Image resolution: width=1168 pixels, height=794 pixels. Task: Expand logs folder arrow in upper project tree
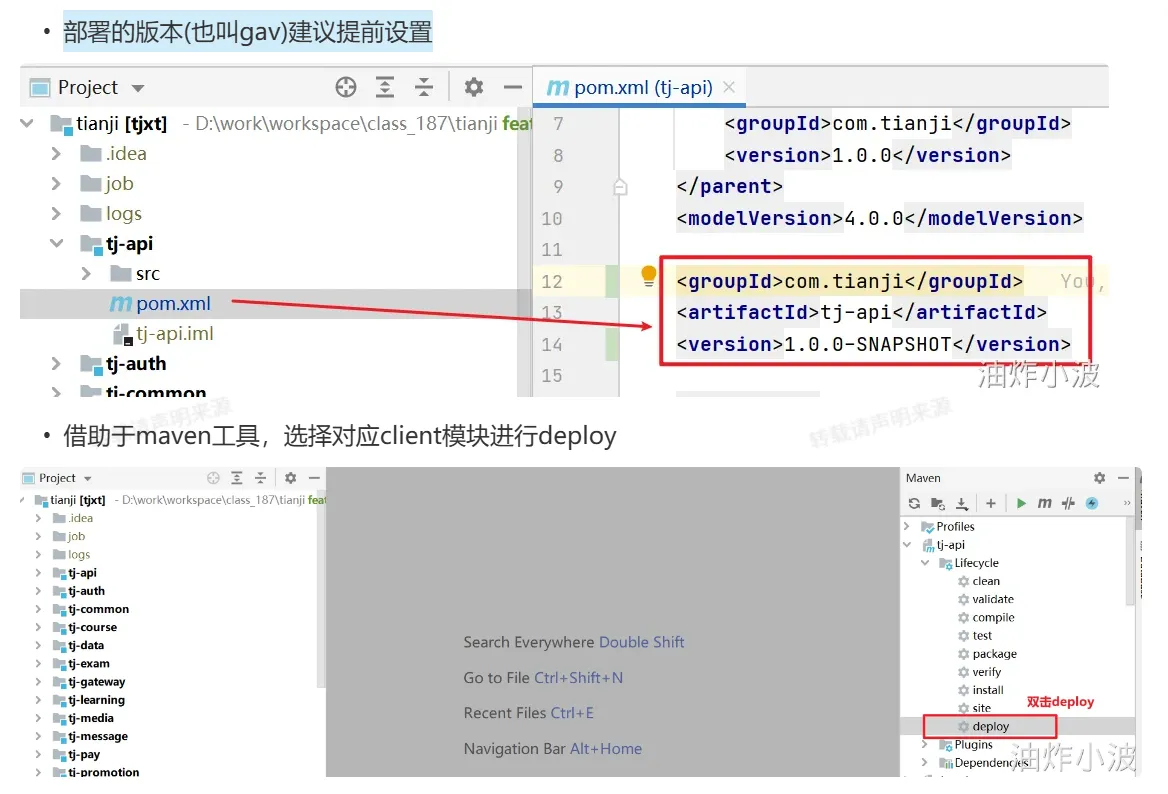[56, 214]
